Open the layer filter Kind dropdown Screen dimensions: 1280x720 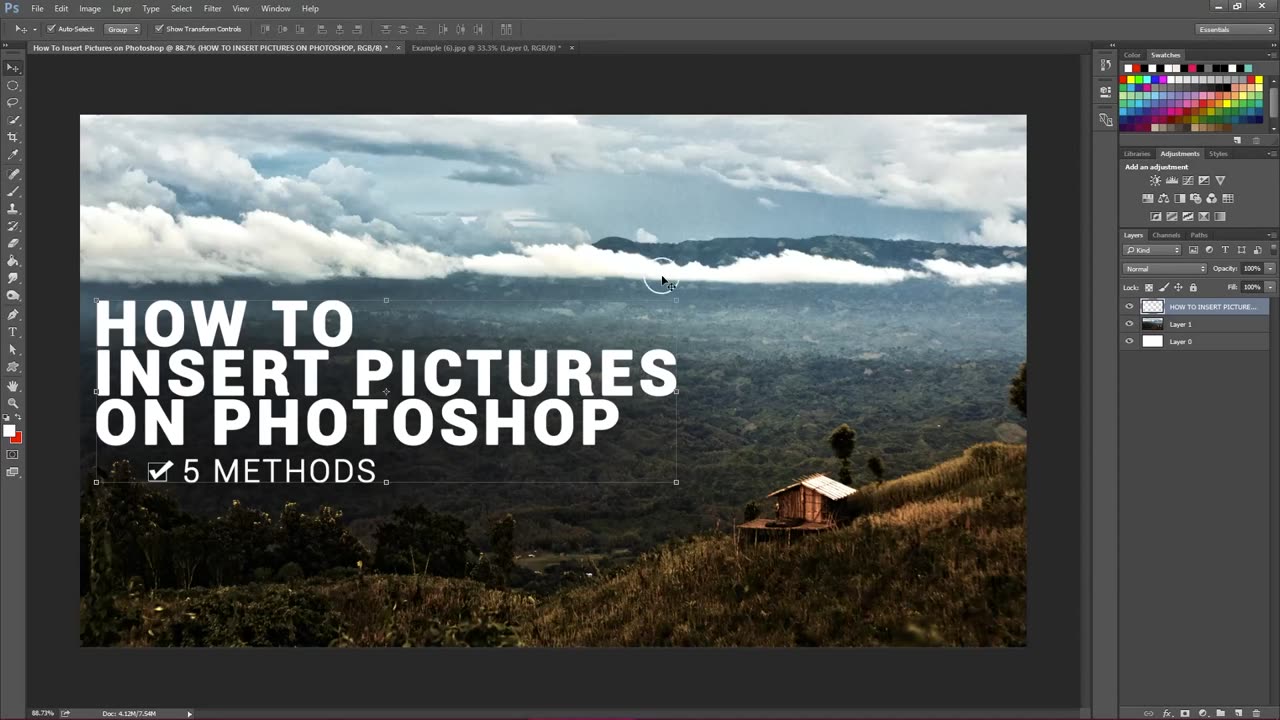pyautogui.click(x=1153, y=250)
